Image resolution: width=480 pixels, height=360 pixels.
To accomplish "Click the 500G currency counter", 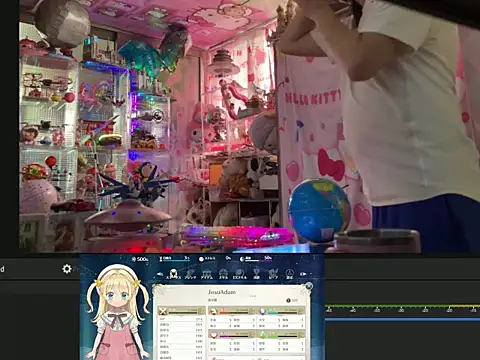I will click(x=140, y=259).
